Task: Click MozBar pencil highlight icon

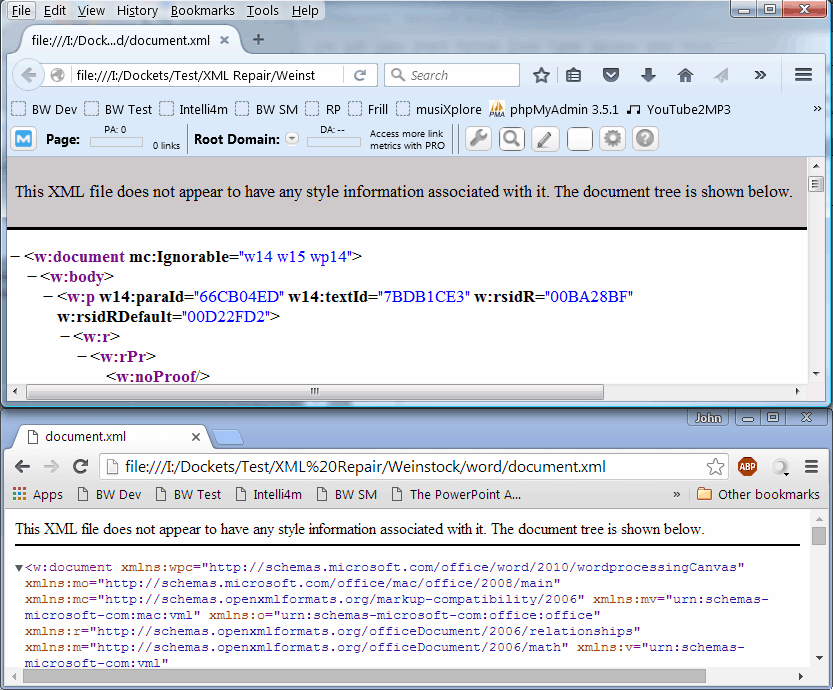Action: tap(545, 139)
